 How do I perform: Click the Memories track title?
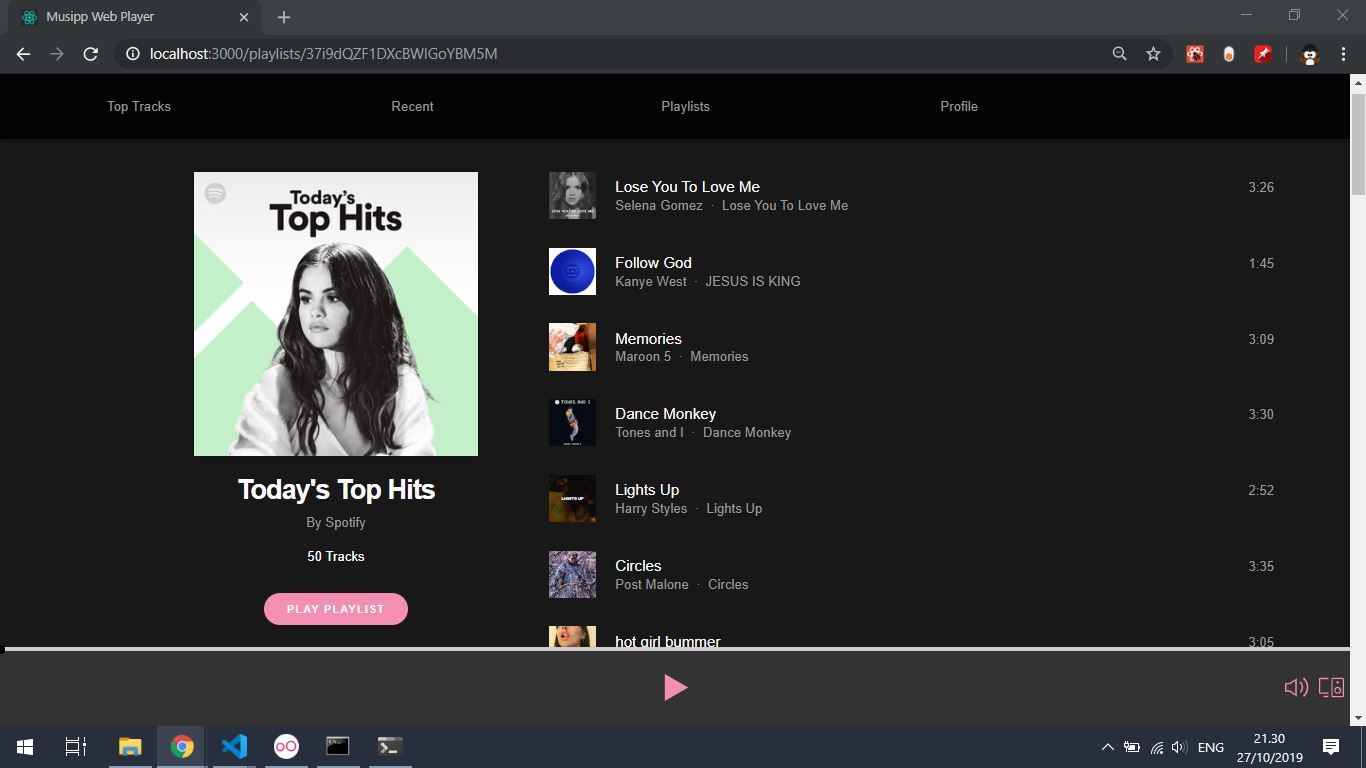coord(648,339)
